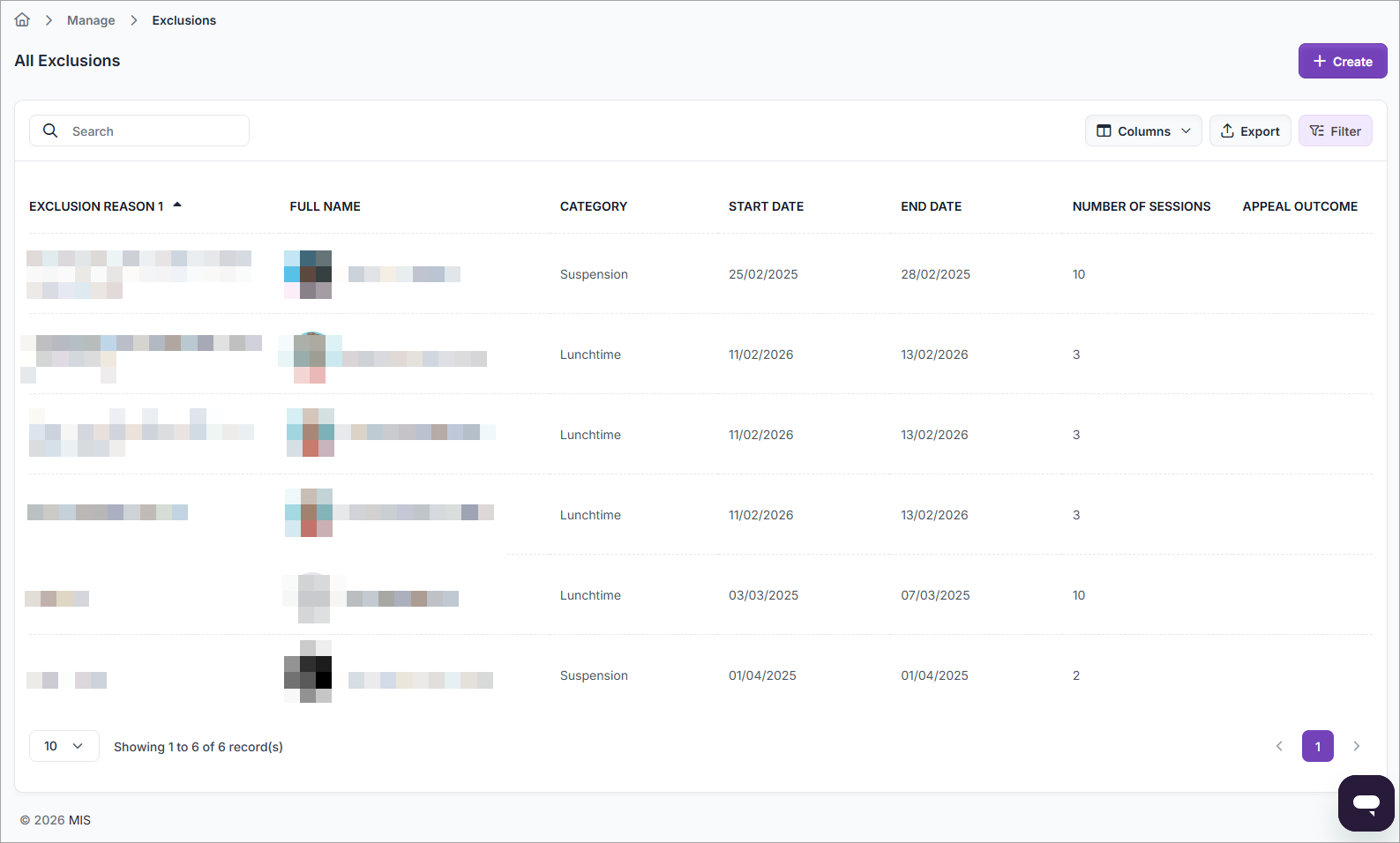This screenshot has height=843, width=1400.
Task: Open the chat widget bubble
Action: click(x=1366, y=803)
